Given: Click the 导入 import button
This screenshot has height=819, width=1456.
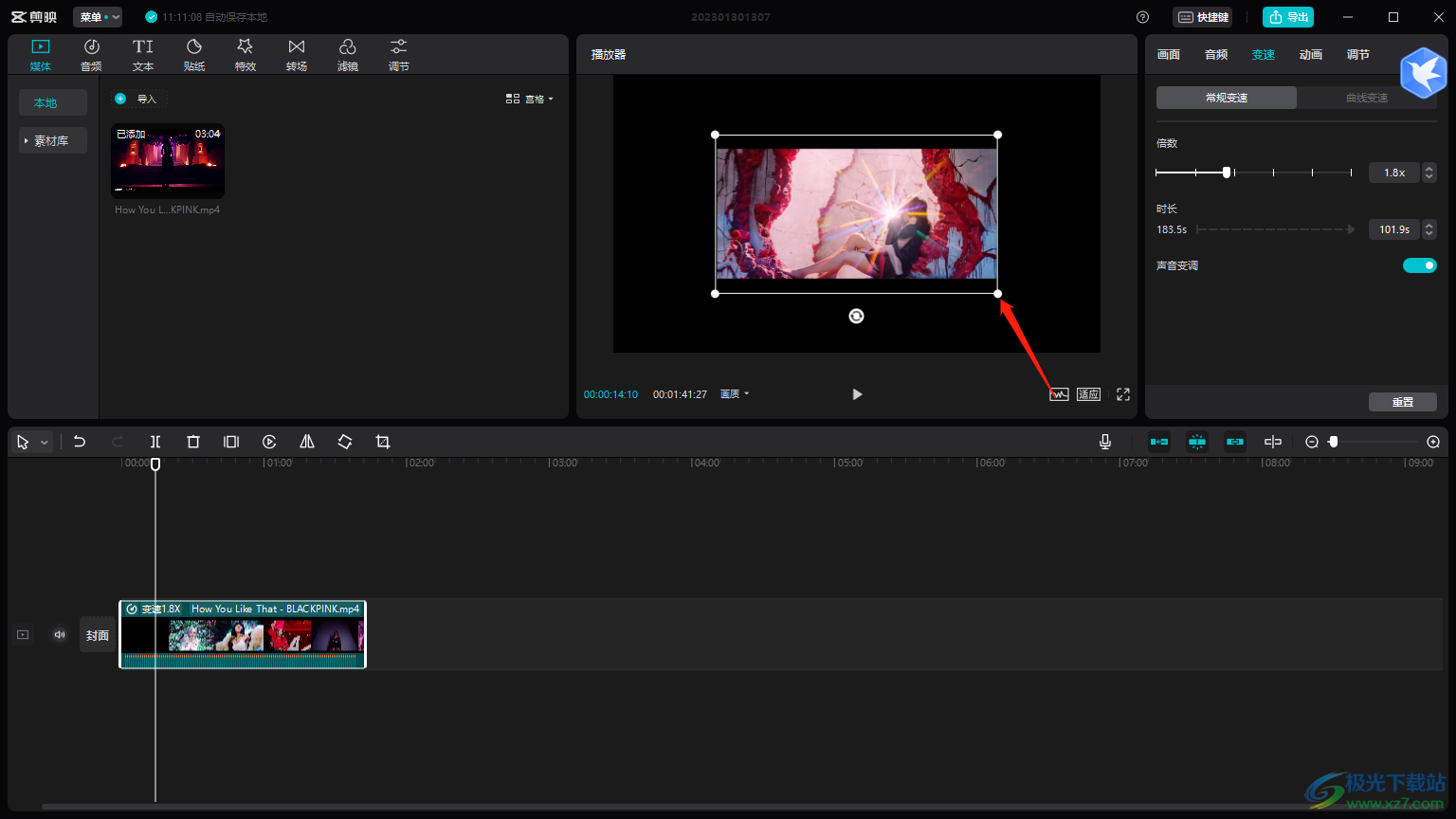Looking at the screenshot, I should tap(139, 99).
